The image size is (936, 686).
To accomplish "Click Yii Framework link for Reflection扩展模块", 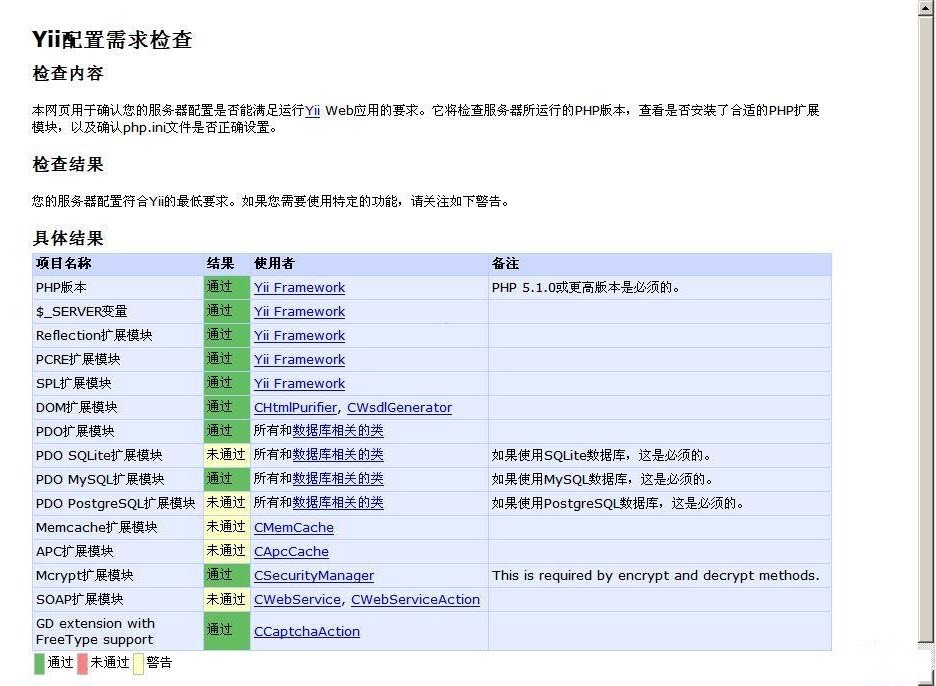I will pyautogui.click(x=299, y=335).
